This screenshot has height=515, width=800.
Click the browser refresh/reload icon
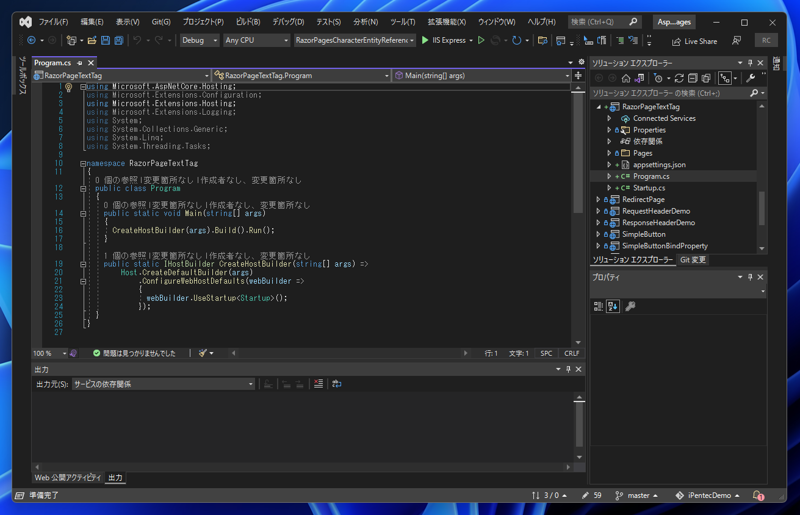[x=516, y=40]
